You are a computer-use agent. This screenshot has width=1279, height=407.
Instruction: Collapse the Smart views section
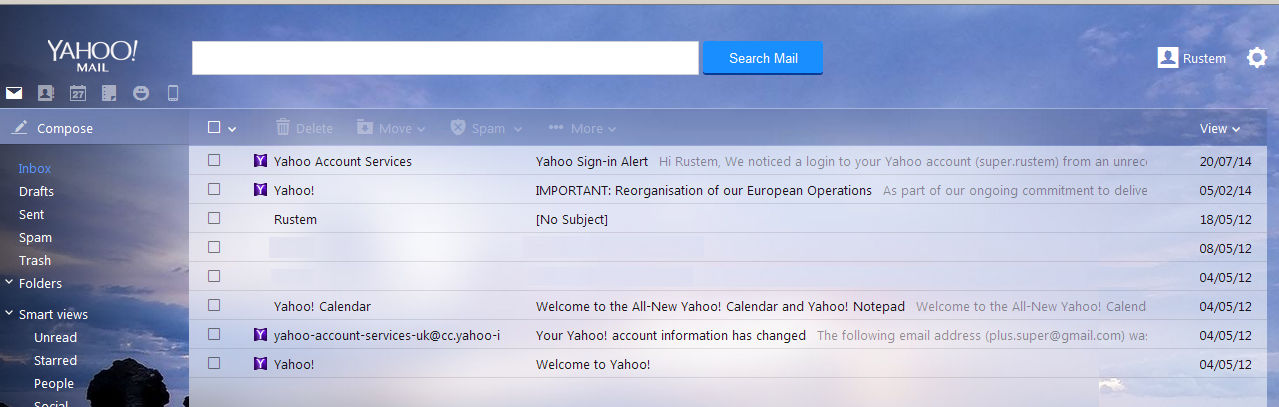(x=9, y=314)
